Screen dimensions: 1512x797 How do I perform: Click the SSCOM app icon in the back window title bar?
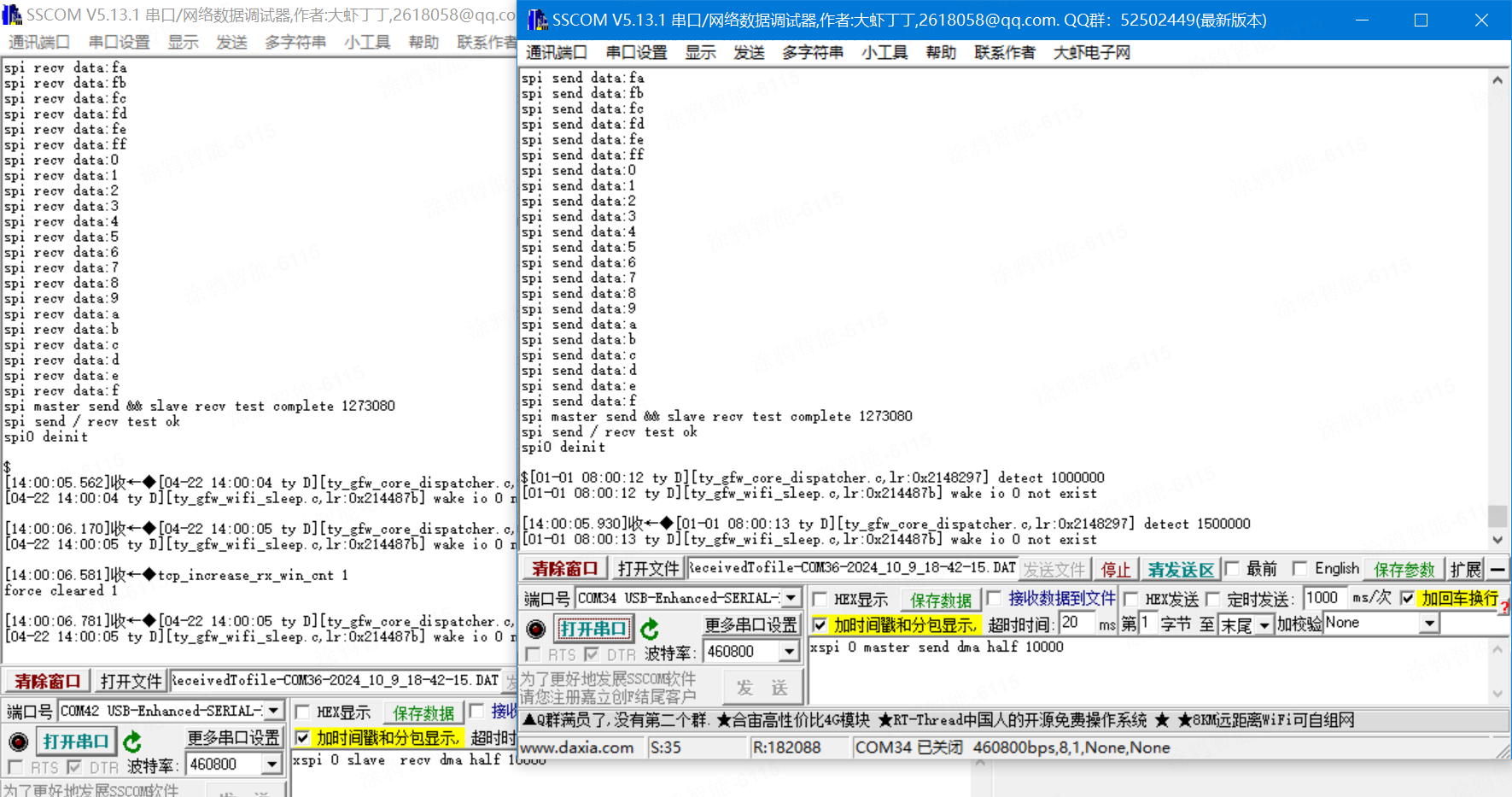[x=12, y=15]
